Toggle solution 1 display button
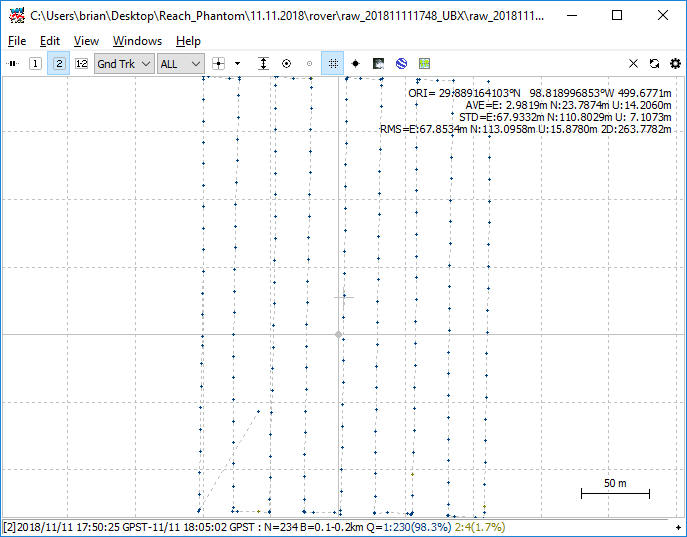 tap(35, 63)
